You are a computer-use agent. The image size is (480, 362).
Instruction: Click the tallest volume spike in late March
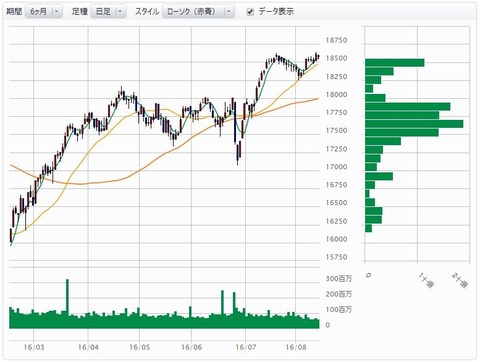[x=67, y=303]
